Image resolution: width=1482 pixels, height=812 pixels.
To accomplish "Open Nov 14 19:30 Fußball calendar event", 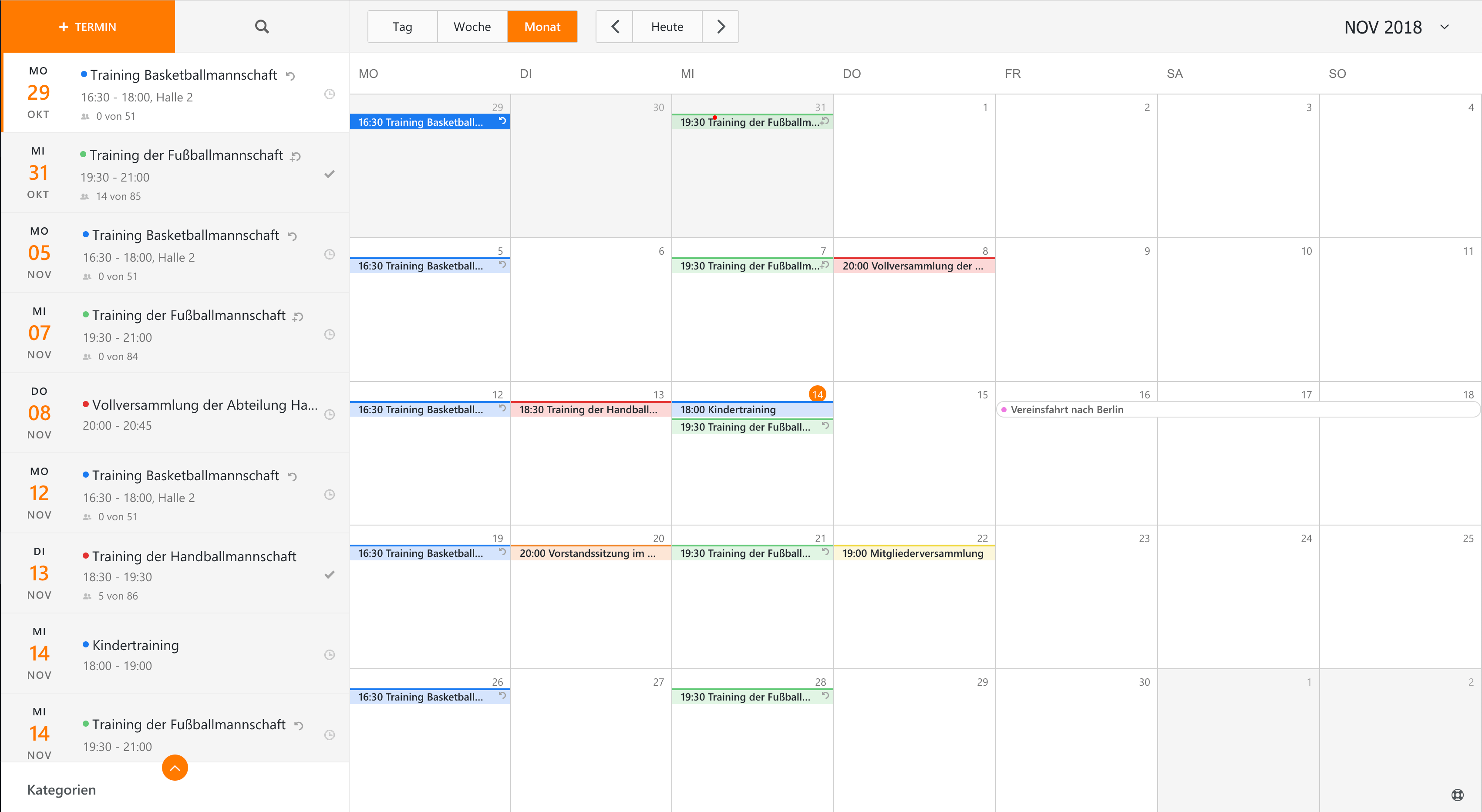I will point(752,426).
